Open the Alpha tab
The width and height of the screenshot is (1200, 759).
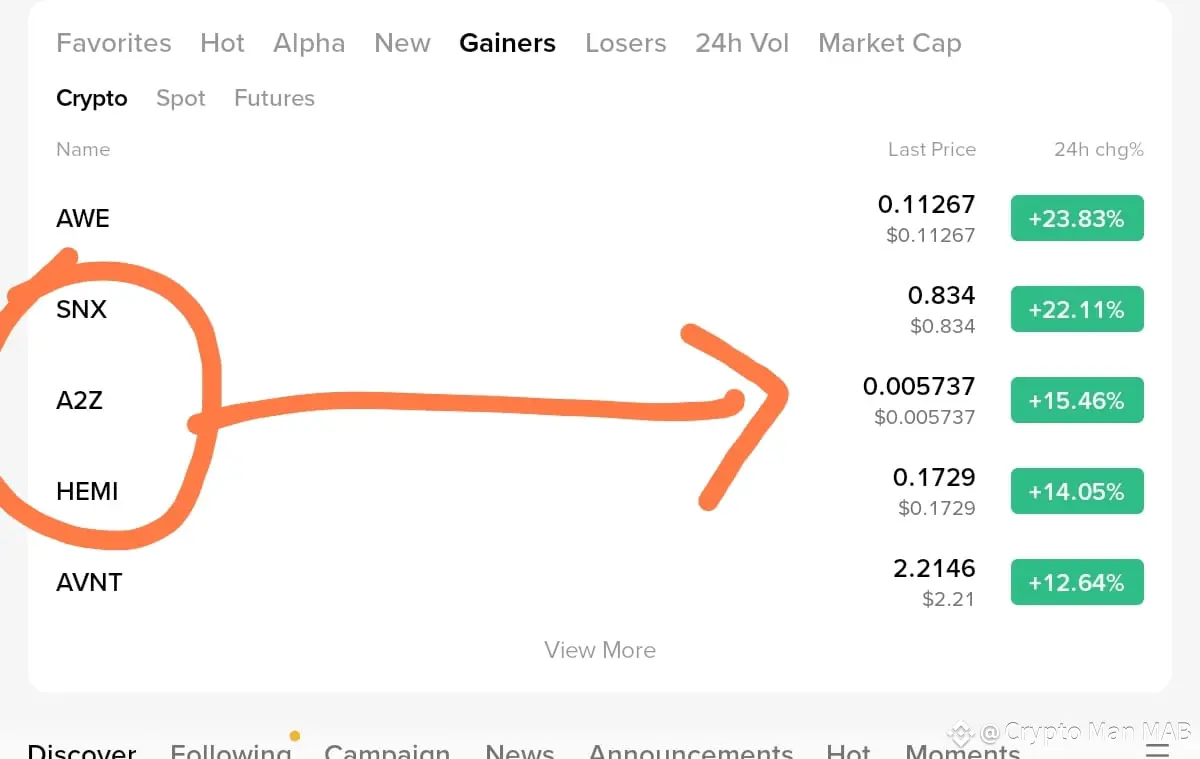coord(309,43)
